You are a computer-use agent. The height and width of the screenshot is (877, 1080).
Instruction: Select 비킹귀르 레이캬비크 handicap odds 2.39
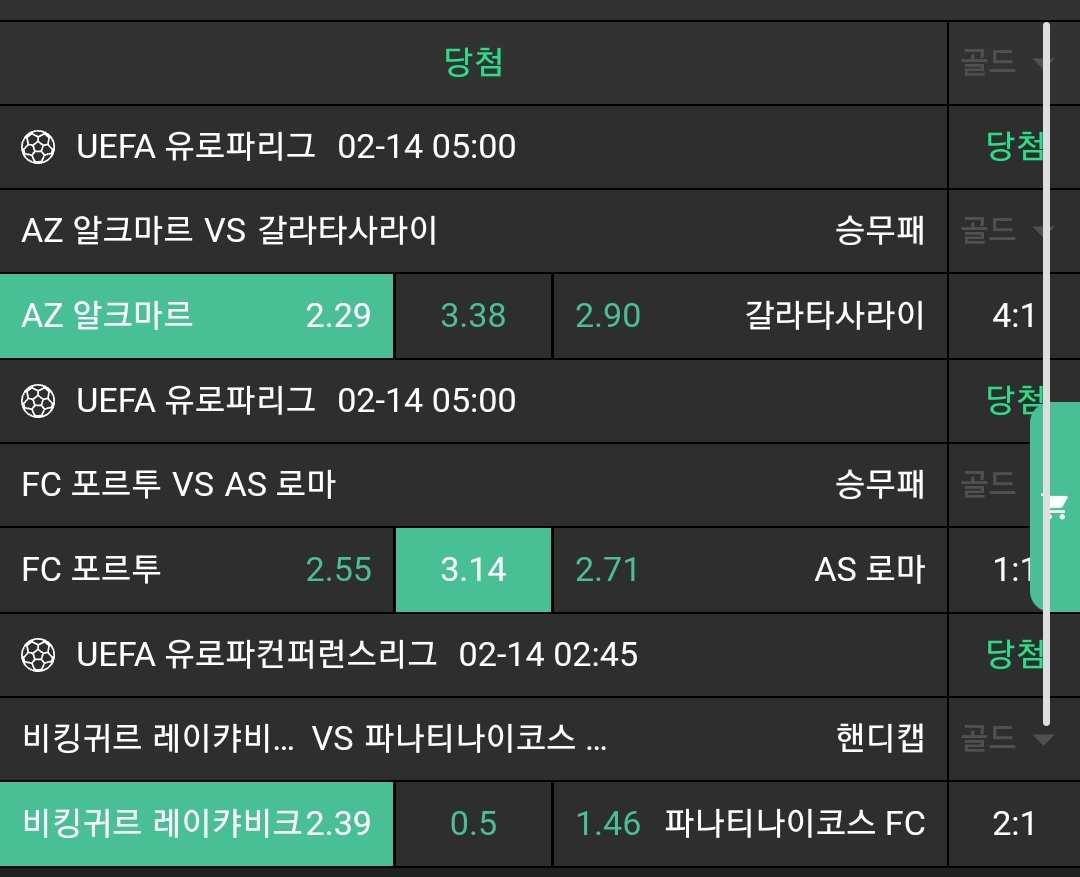[197, 824]
